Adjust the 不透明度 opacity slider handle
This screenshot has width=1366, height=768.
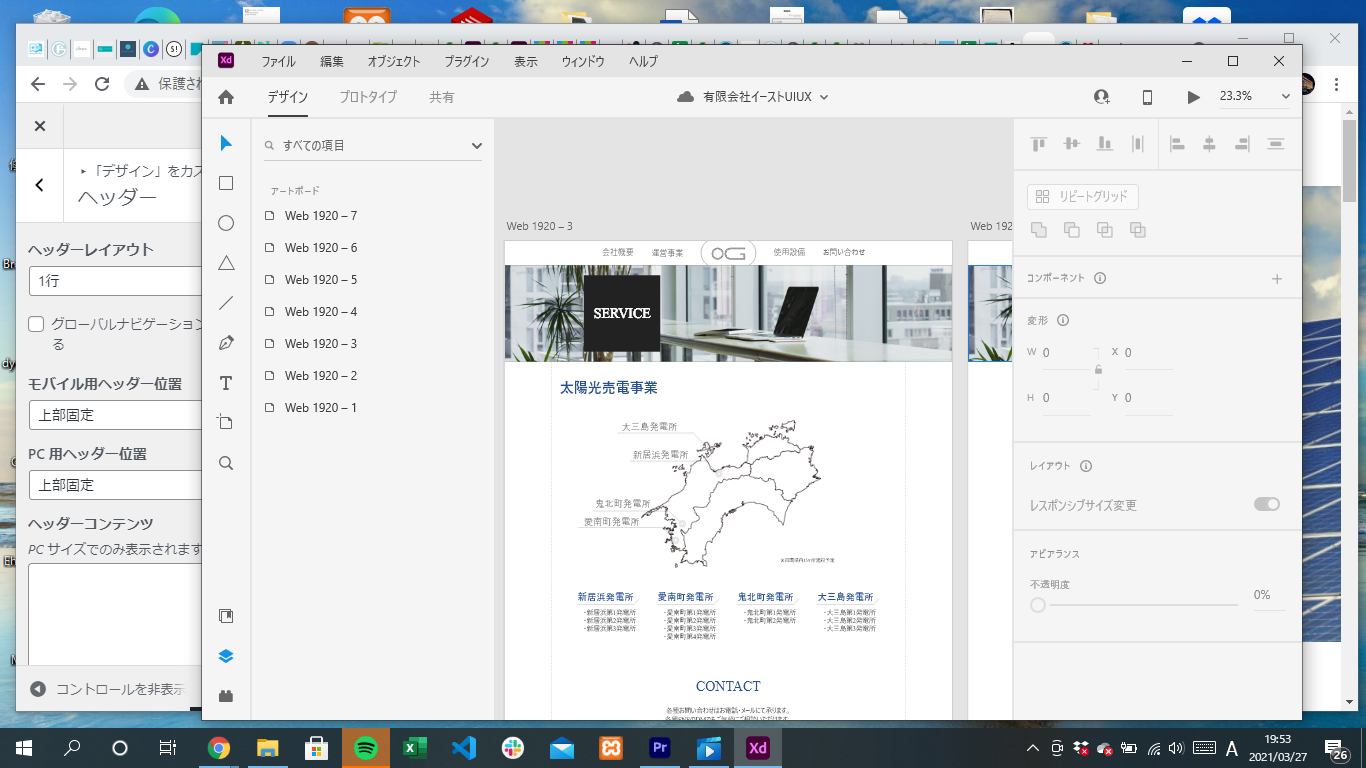point(1038,605)
